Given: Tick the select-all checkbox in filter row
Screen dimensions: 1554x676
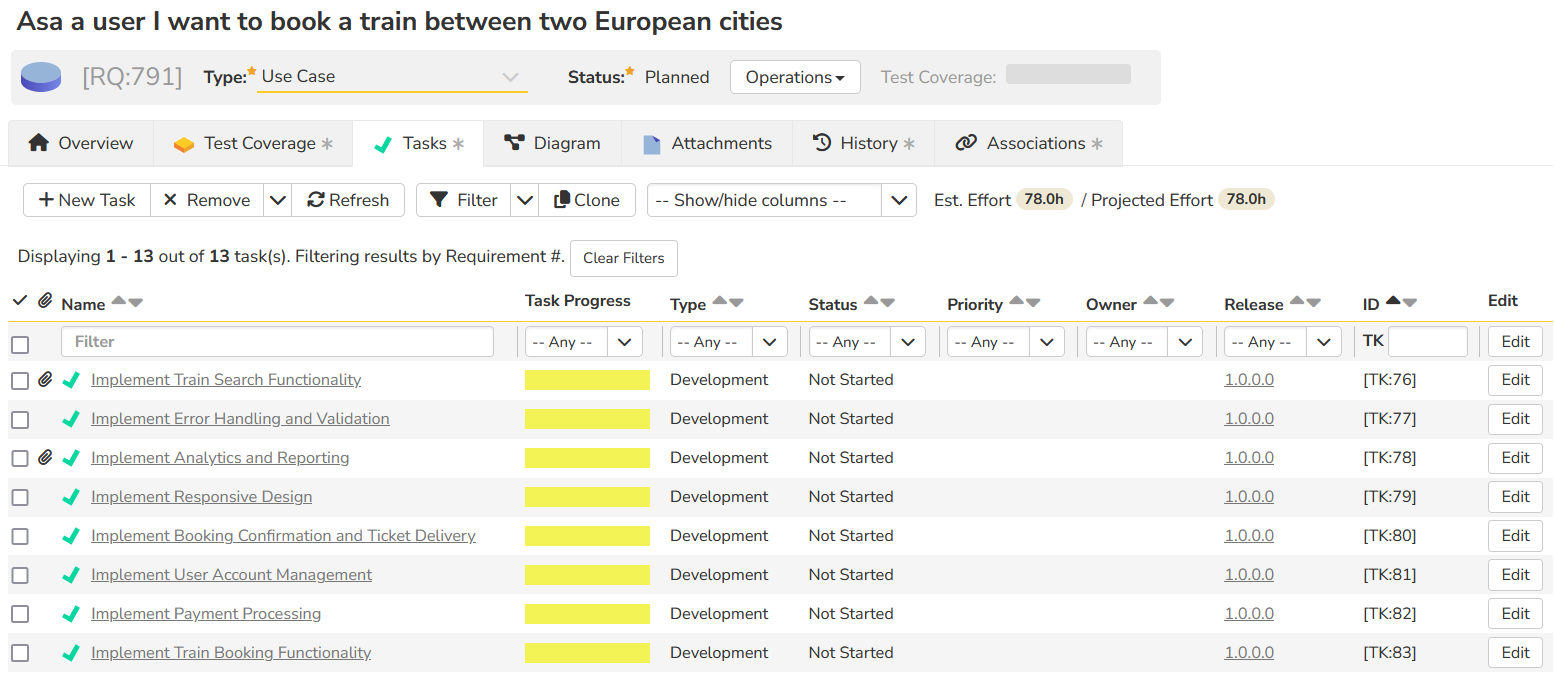Looking at the screenshot, I should click(x=20, y=344).
